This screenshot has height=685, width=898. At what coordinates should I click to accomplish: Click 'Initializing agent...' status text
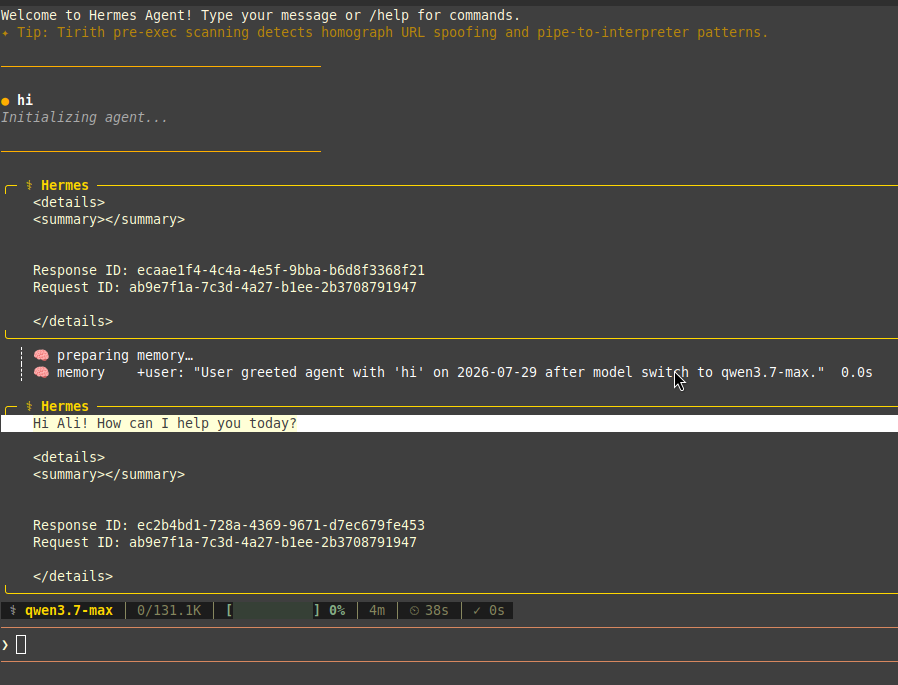pyautogui.click(x=84, y=117)
